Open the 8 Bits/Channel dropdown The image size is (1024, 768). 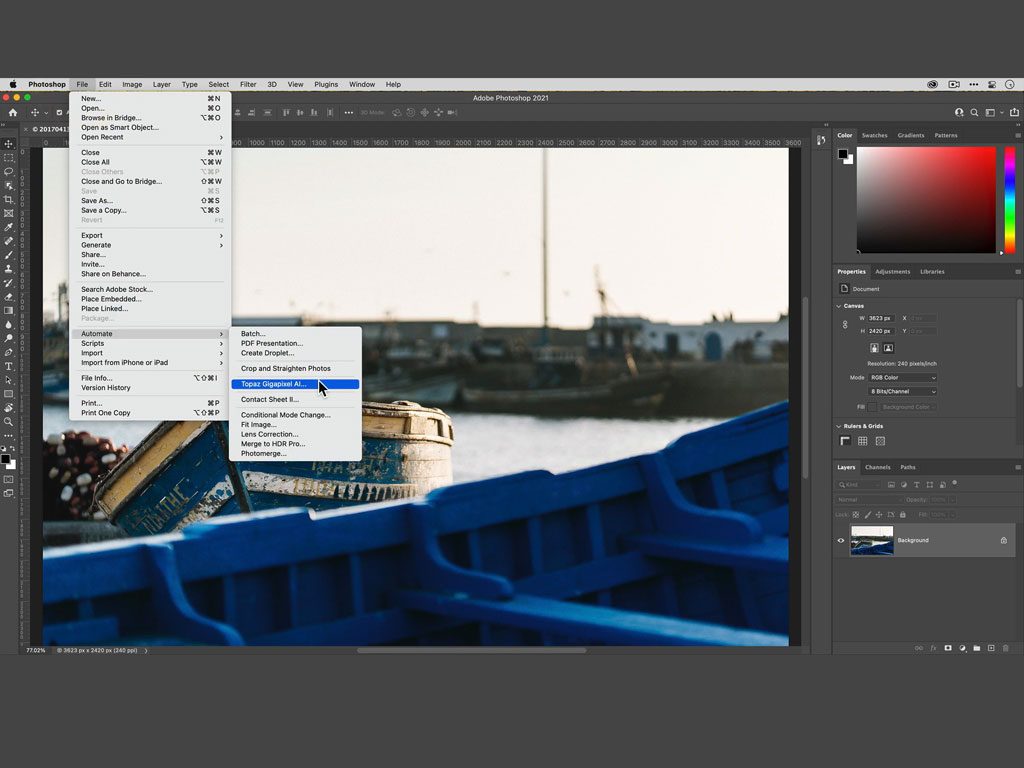(x=903, y=392)
